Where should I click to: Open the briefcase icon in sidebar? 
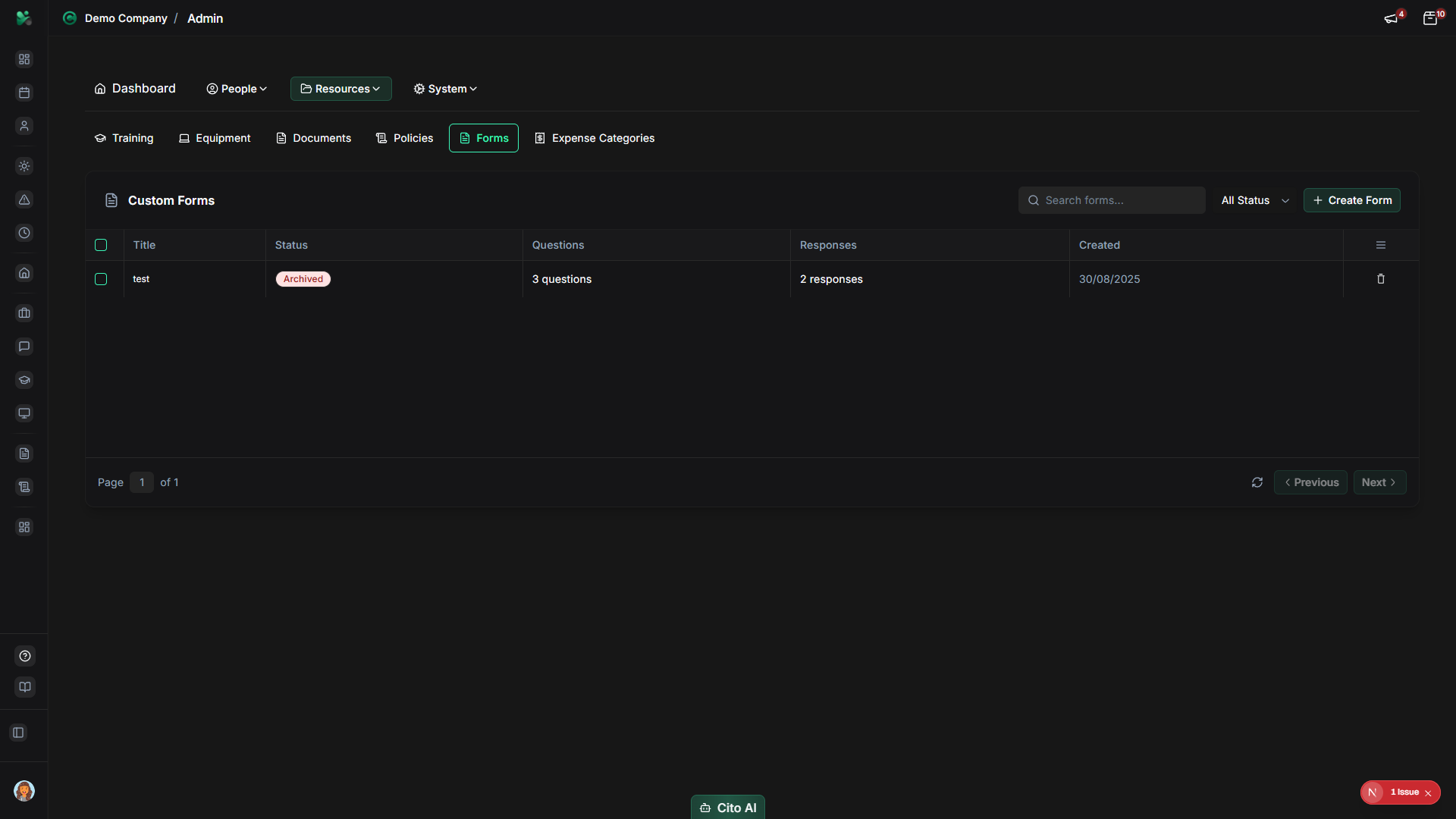click(x=24, y=313)
